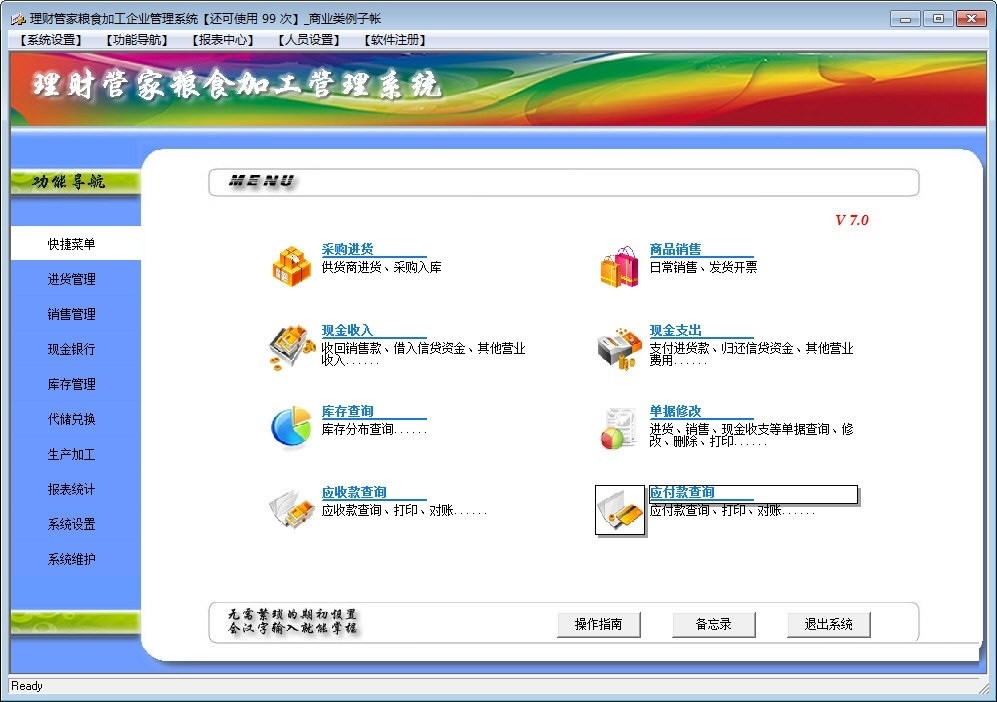Click the 日常销售、发货开票 description text
The image size is (997, 702).
(x=703, y=267)
